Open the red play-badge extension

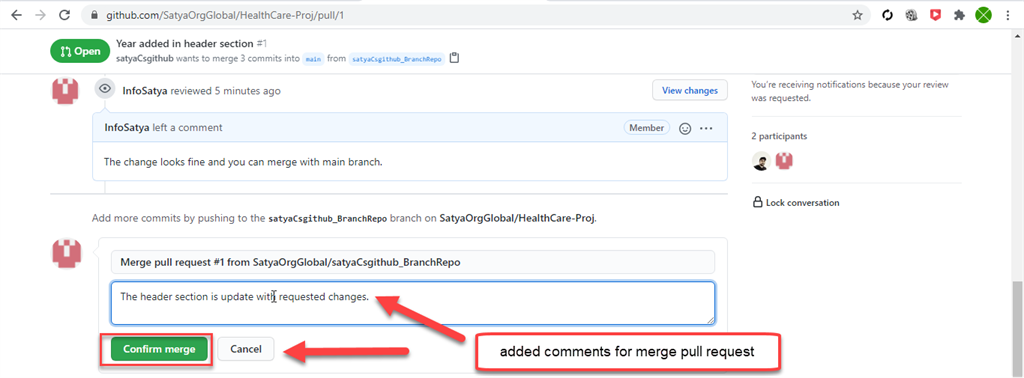point(935,15)
